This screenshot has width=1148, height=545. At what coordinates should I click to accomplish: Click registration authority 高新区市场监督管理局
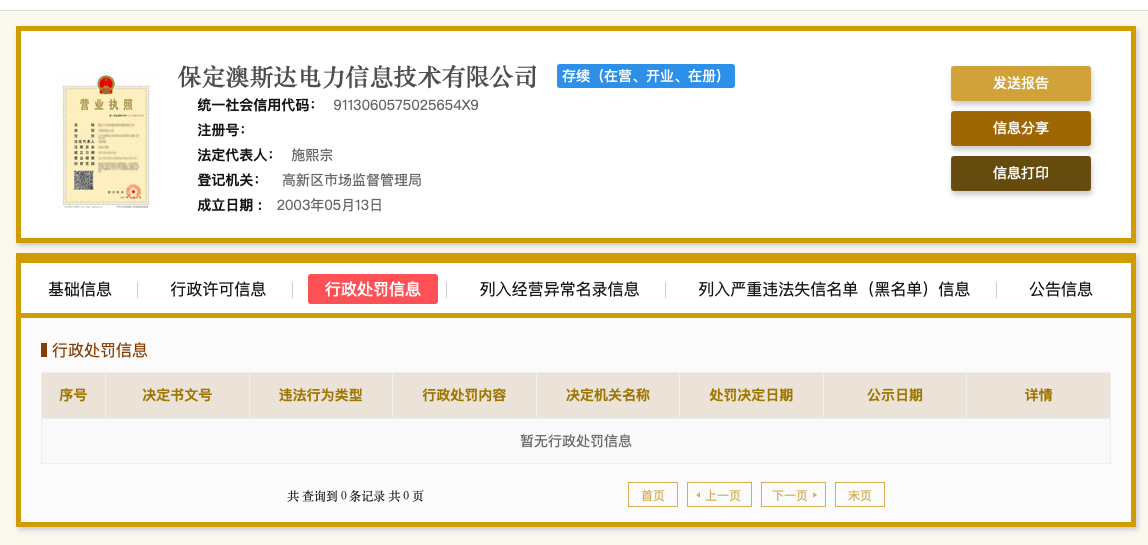tap(351, 180)
